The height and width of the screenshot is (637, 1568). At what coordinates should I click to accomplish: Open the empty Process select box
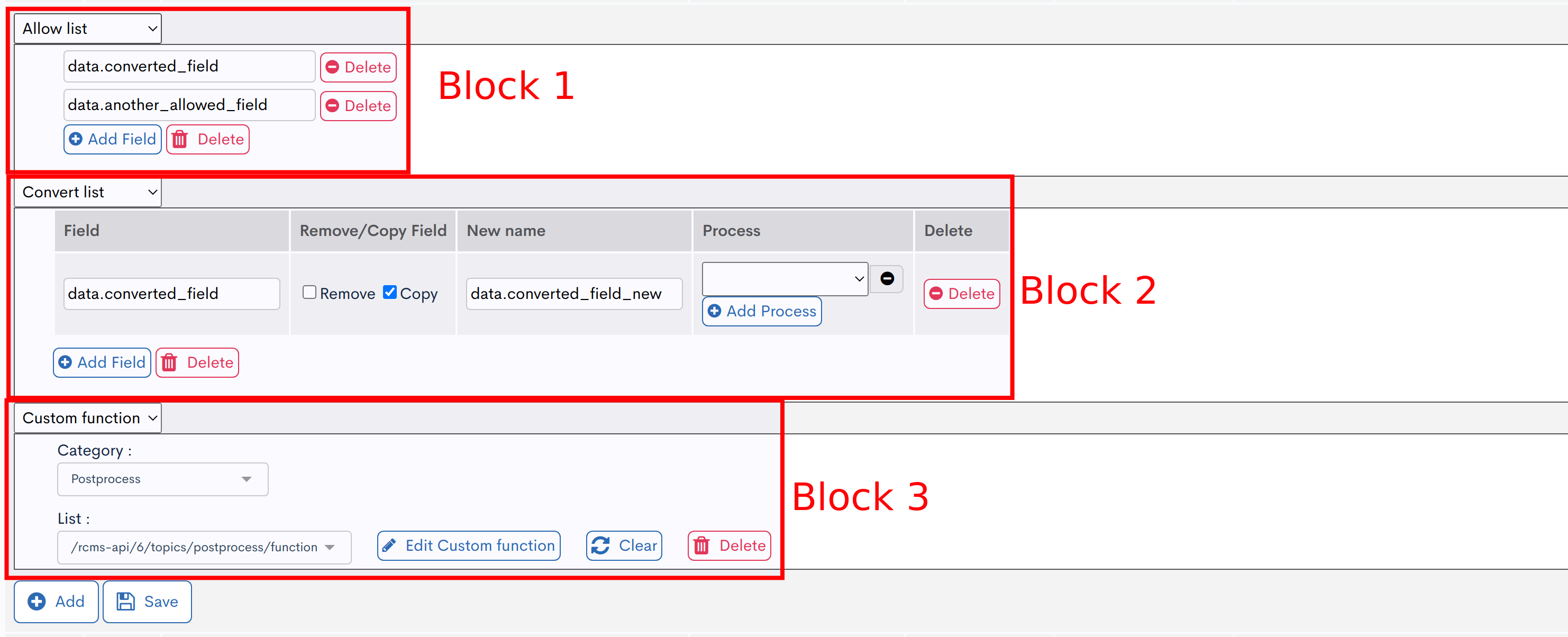pos(785,279)
